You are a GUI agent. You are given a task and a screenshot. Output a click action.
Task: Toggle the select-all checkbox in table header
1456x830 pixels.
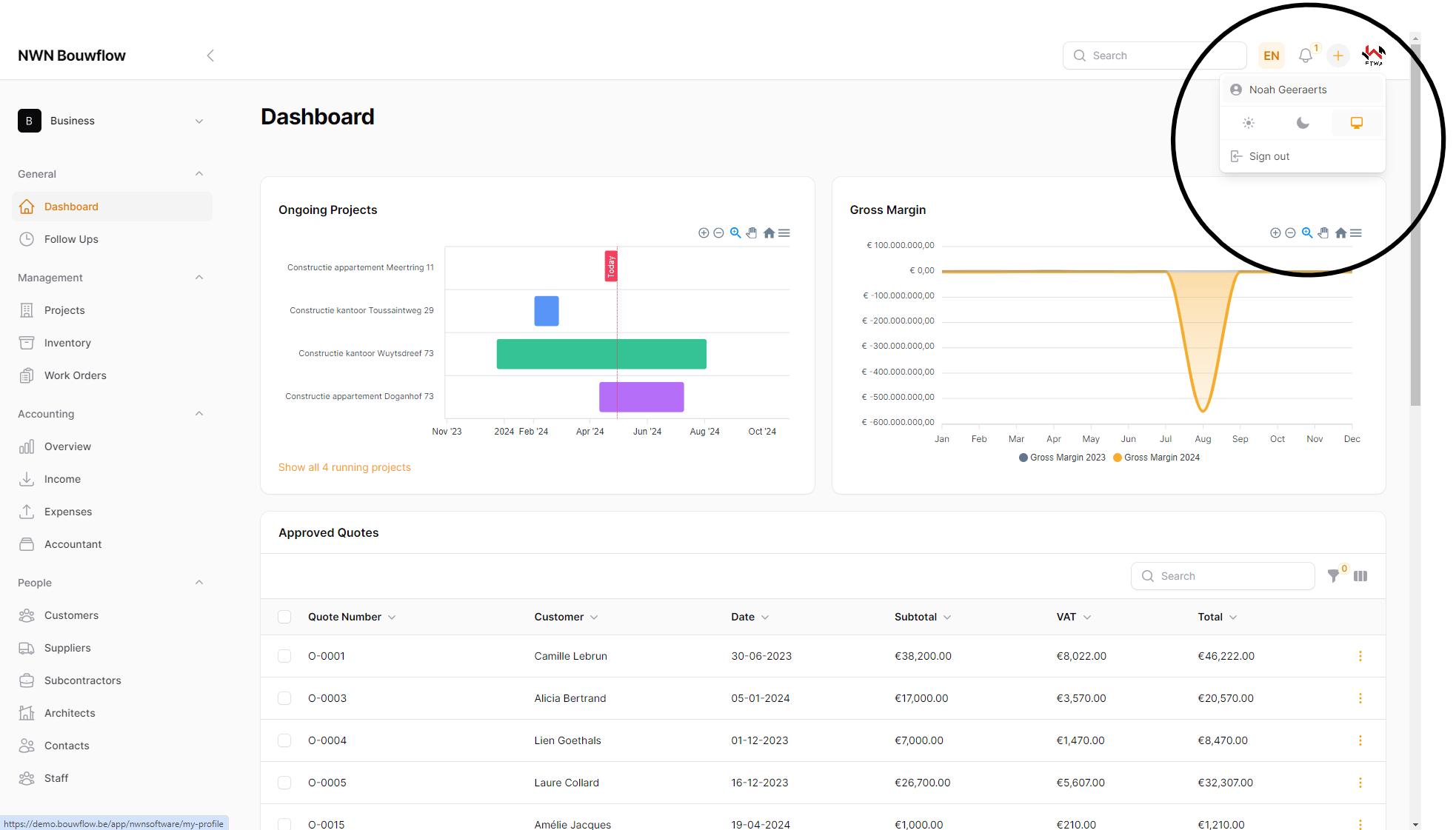(x=284, y=617)
